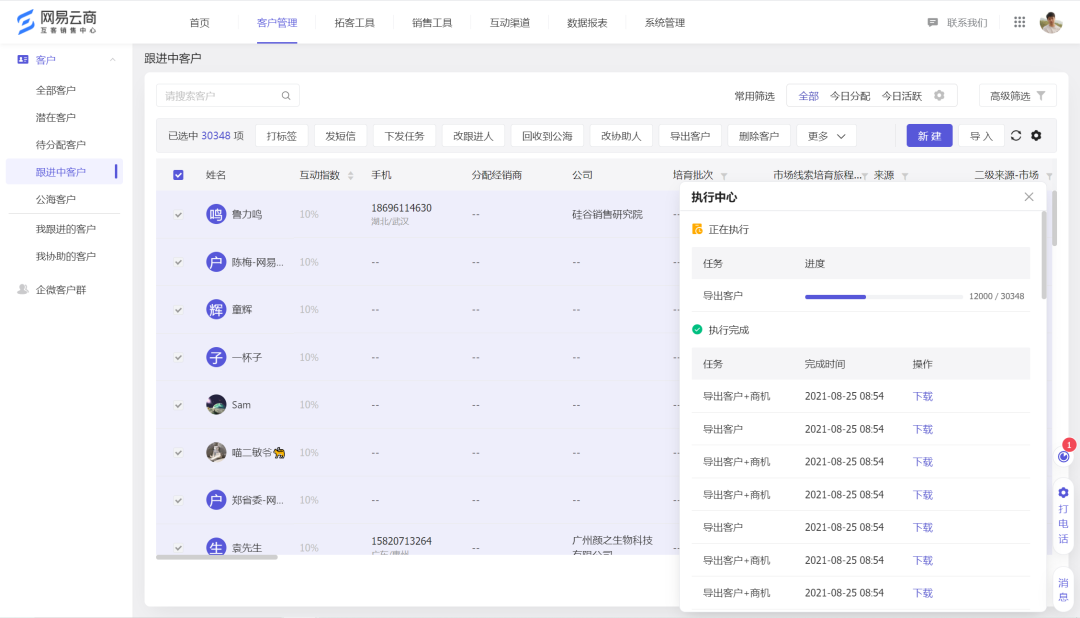Open table column settings via the gear icon
This screenshot has height=618, width=1080.
point(1037,136)
